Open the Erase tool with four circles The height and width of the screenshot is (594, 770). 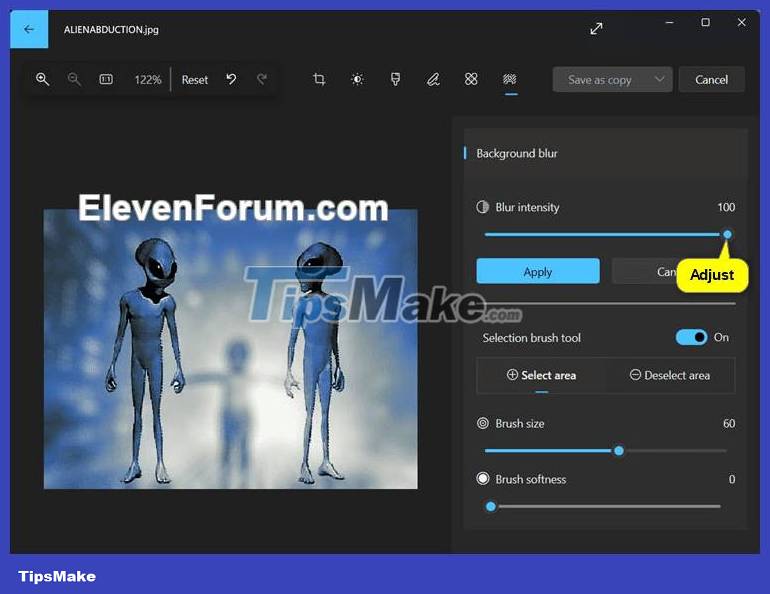click(x=471, y=79)
